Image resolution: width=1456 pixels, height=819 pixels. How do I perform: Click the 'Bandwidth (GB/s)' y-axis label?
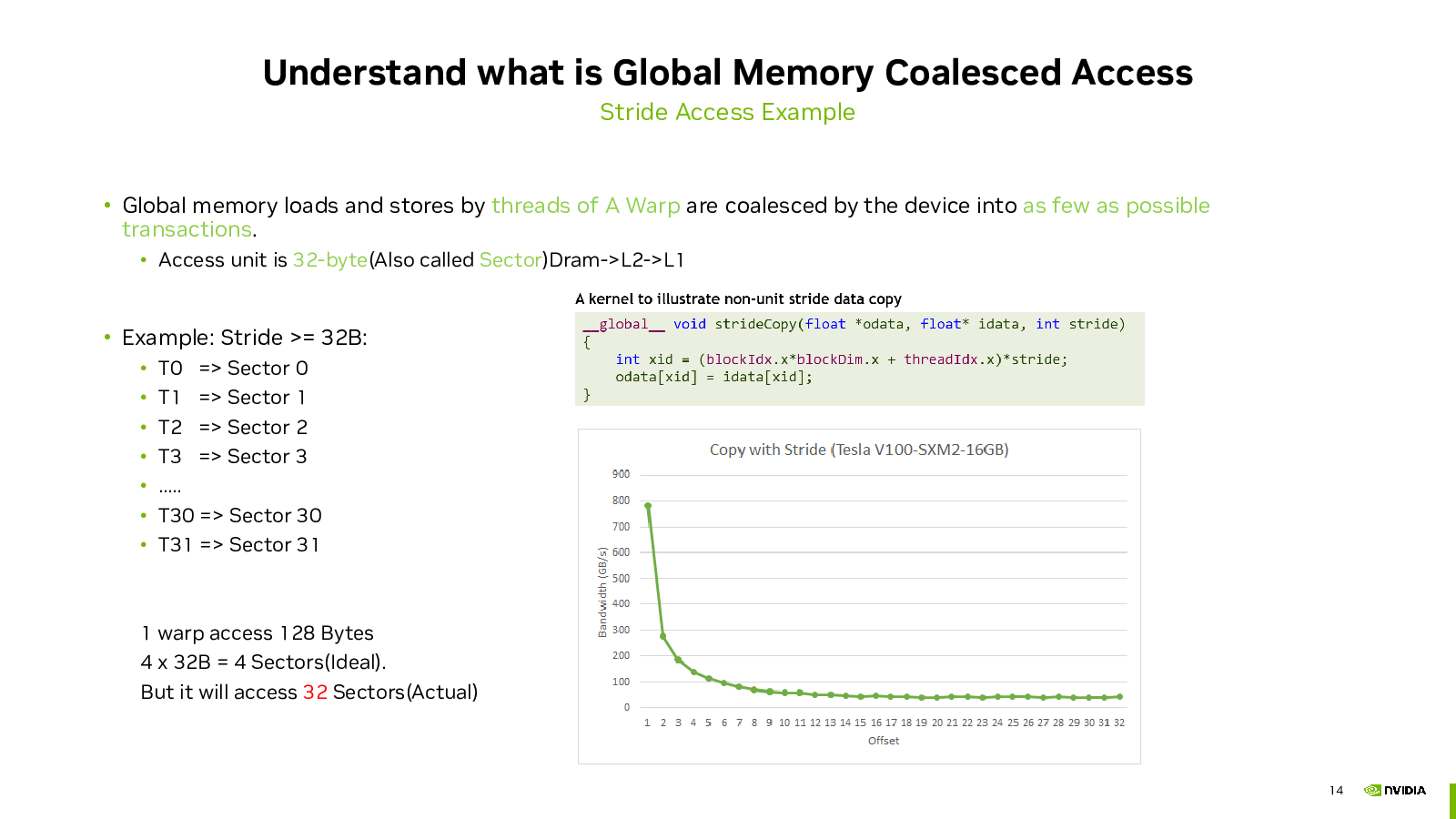tap(602, 591)
